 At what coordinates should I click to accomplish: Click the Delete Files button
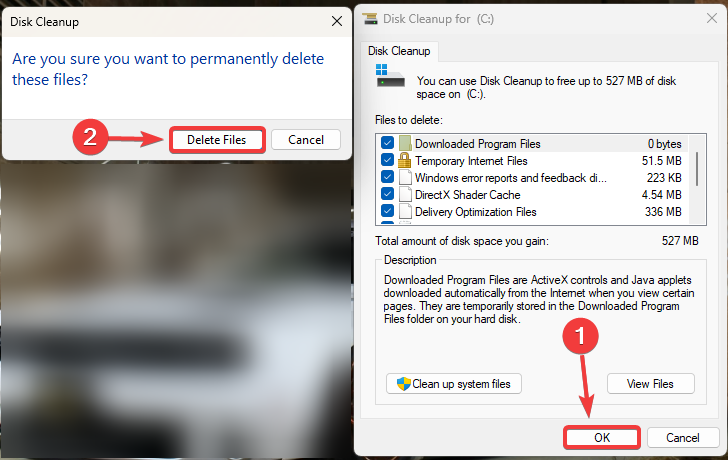point(217,140)
